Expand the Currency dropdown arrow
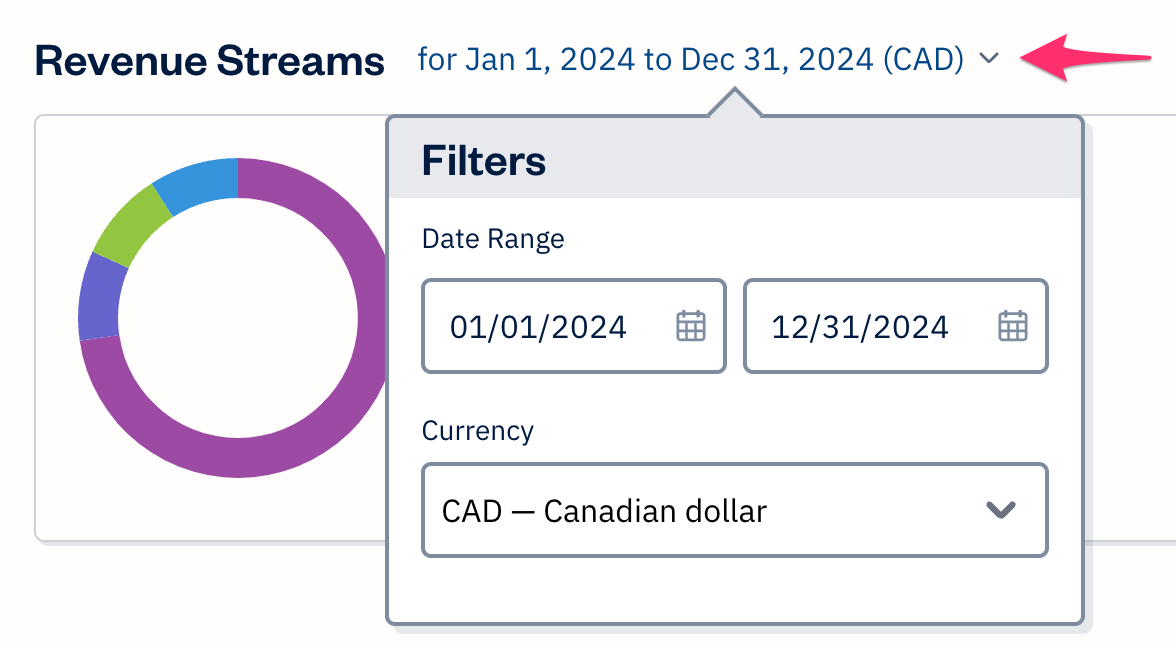Image resolution: width=1176 pixels, height=648 pixels. click(x=1001, y=510)
